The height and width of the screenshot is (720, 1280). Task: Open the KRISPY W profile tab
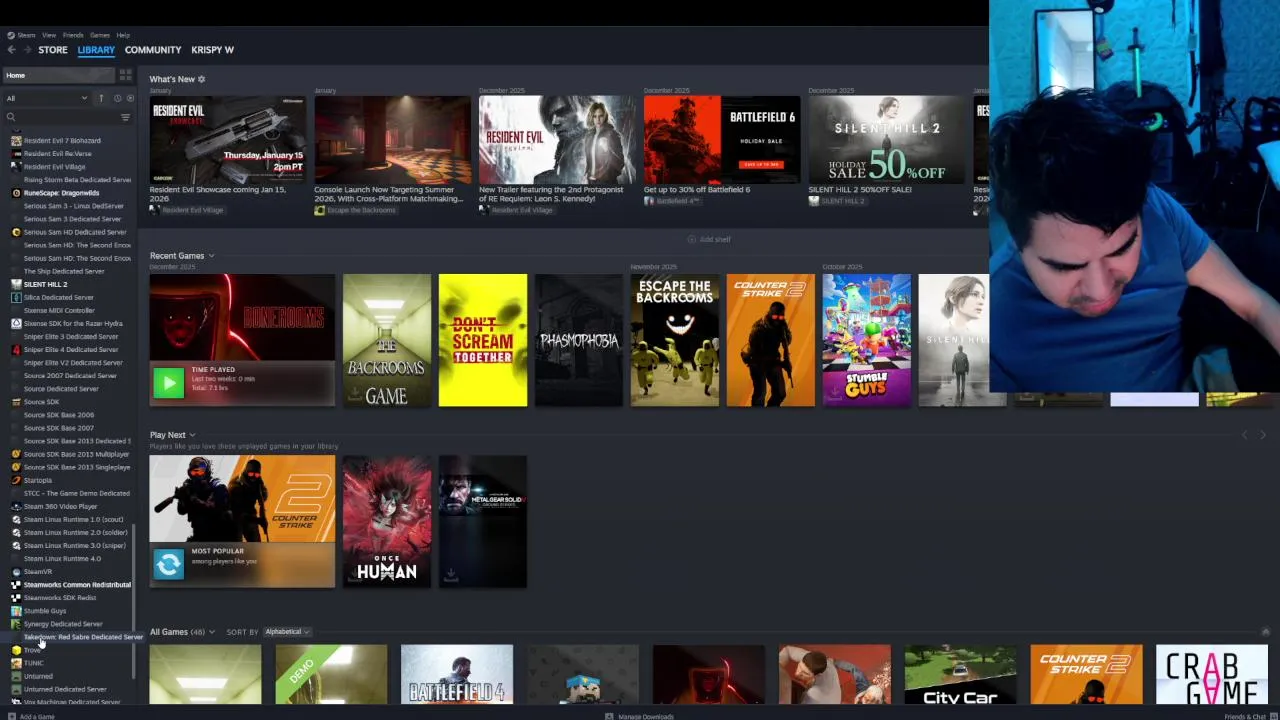tap(213, 50)
